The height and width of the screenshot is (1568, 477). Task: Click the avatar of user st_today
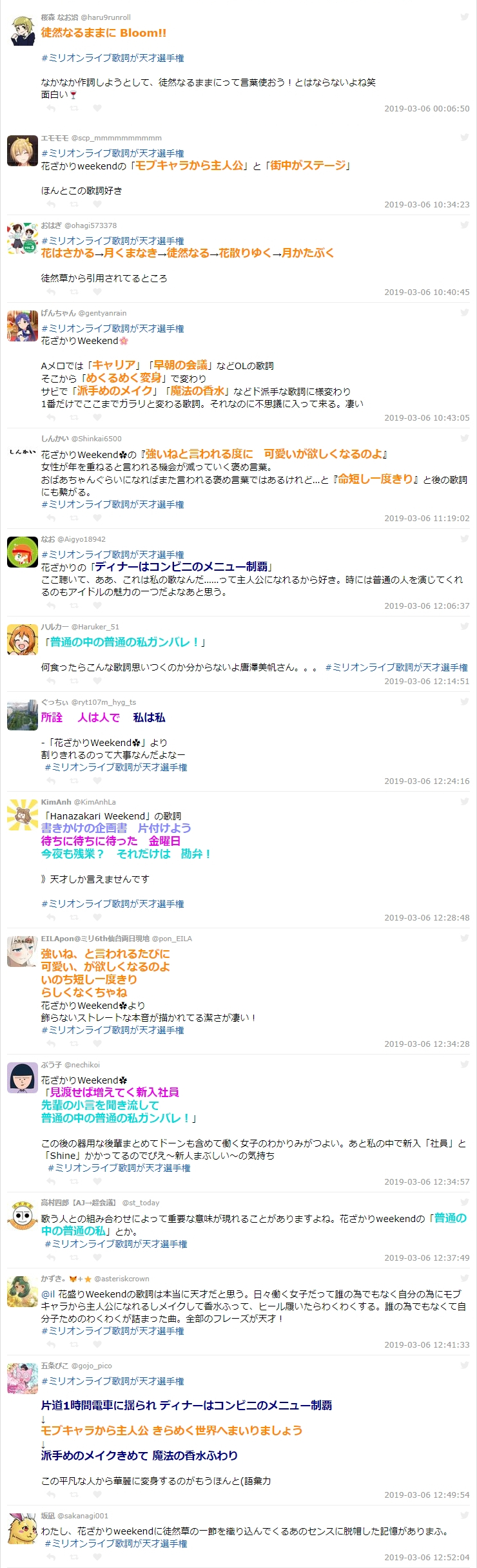(x=23, y=1215)
